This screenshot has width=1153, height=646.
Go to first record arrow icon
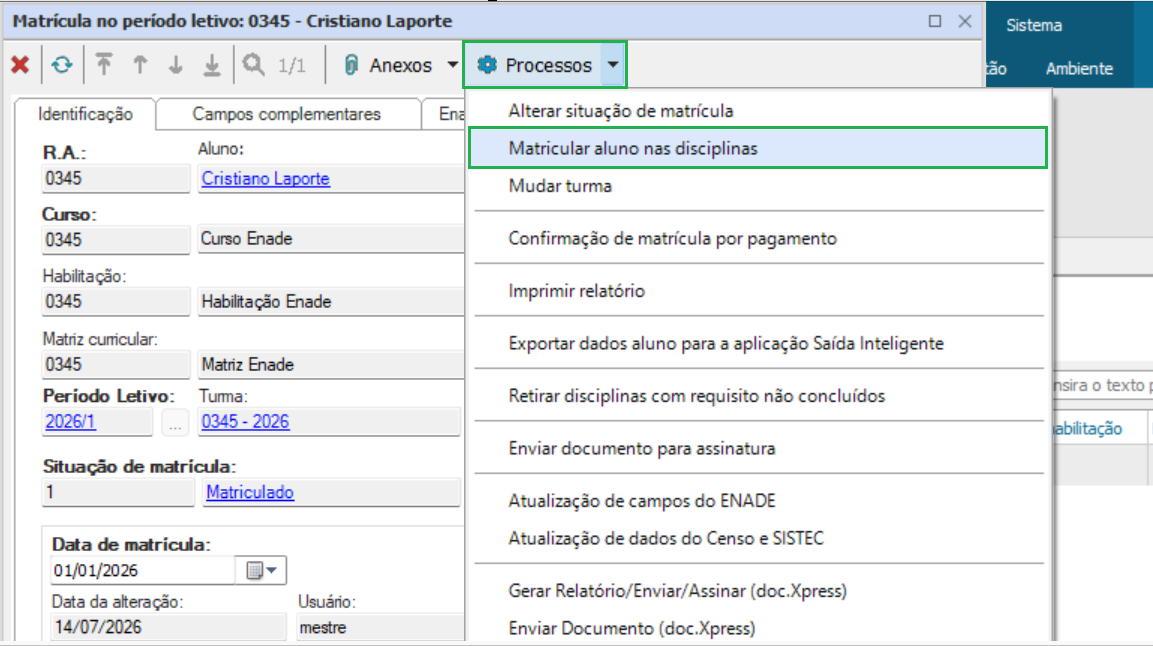pyautogui.click(x=104, y=65)
